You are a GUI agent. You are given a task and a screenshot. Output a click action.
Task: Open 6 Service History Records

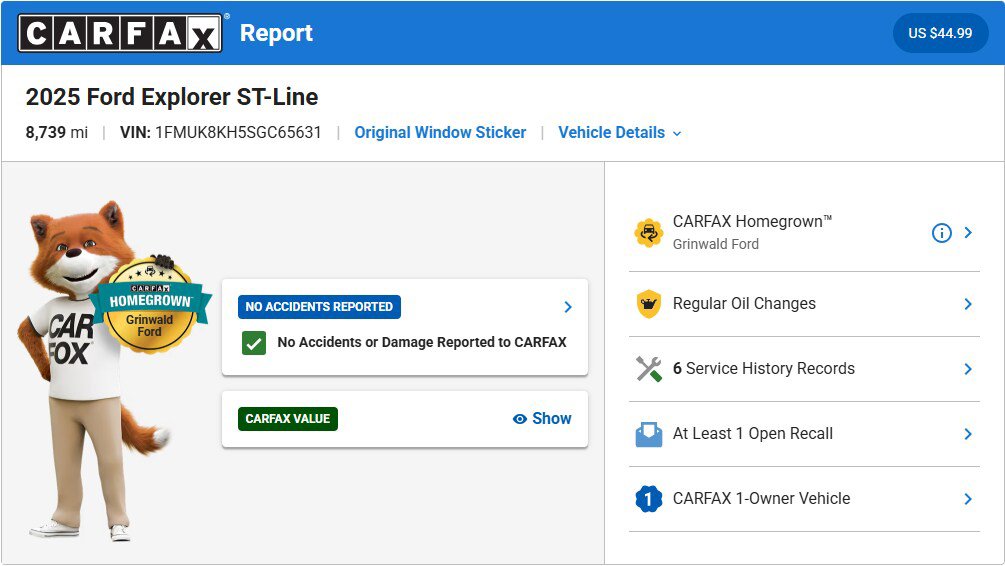tap(804, 369)
